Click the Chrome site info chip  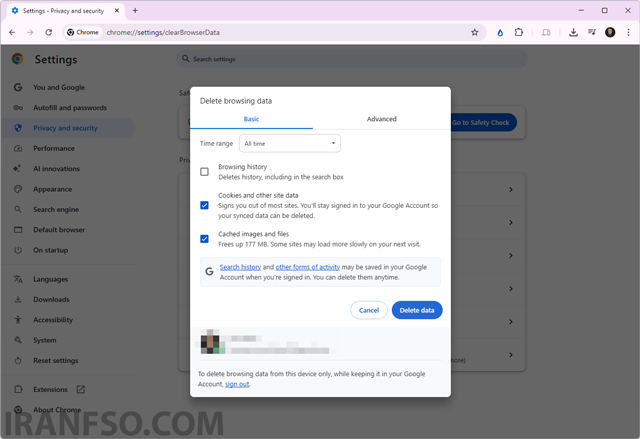pyautogui.click(x=83, y=32)
